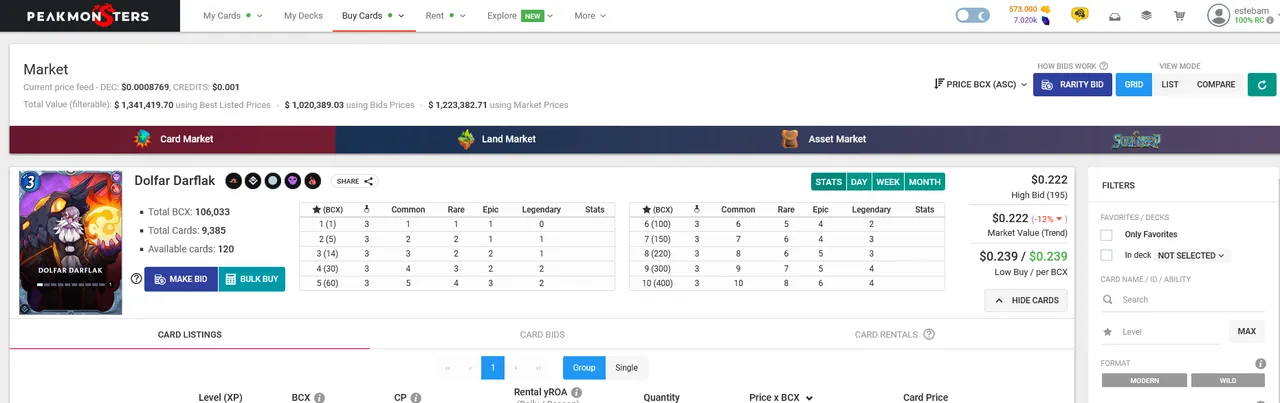Show the Month price chart

[x=925, y=182]
